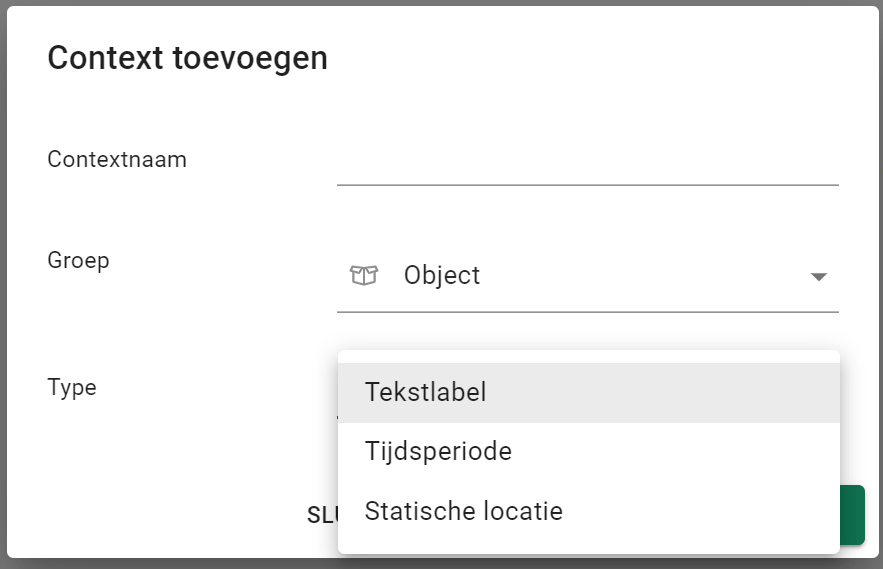
Task: Click the box icon beside Object
Action: click(x=363, y=275)
